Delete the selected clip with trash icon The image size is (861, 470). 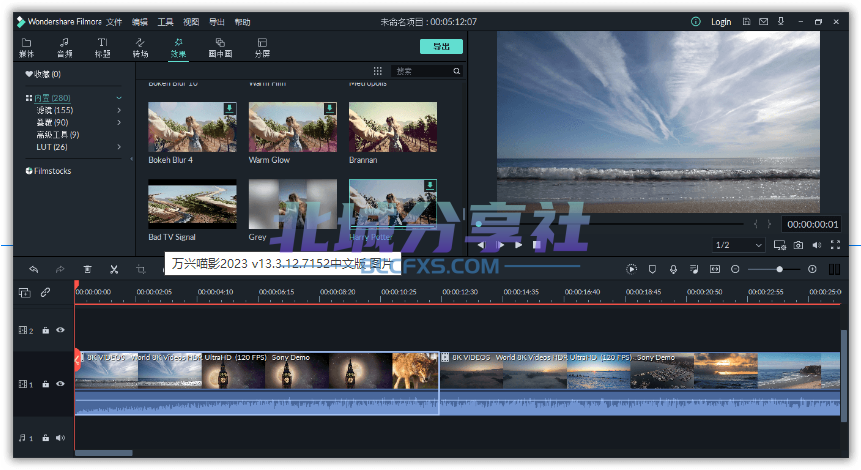(87, 269)
